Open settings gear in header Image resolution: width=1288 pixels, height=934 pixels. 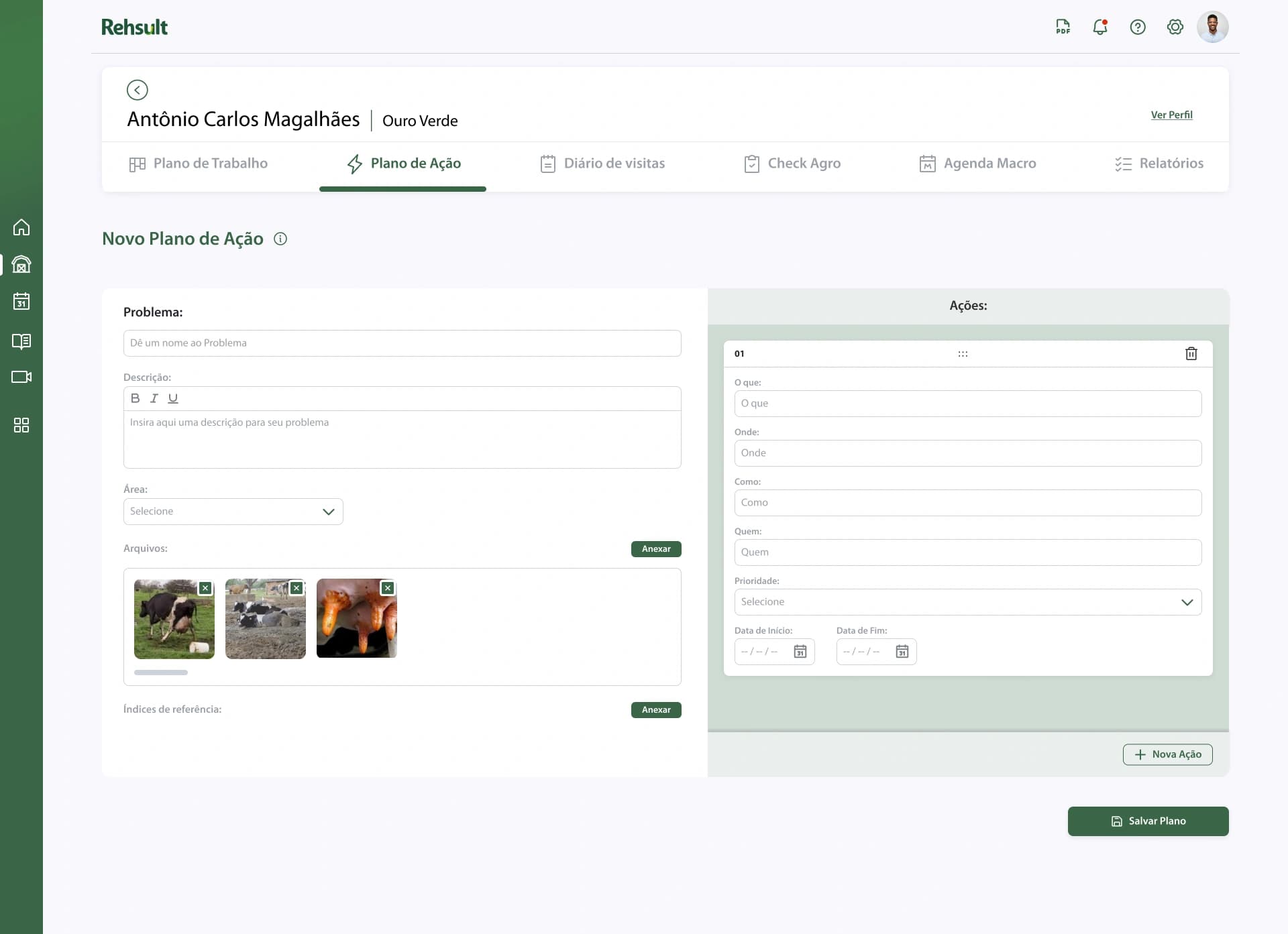pos(1175,27)
